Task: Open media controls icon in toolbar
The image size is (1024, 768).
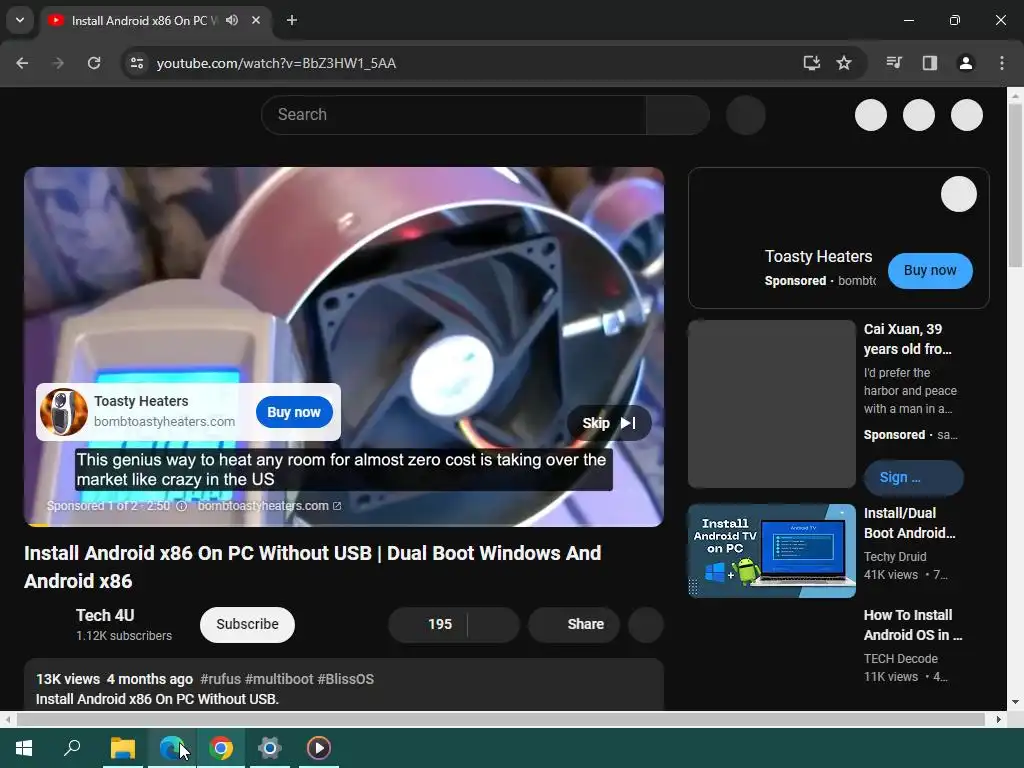Action: pos(894,63)
